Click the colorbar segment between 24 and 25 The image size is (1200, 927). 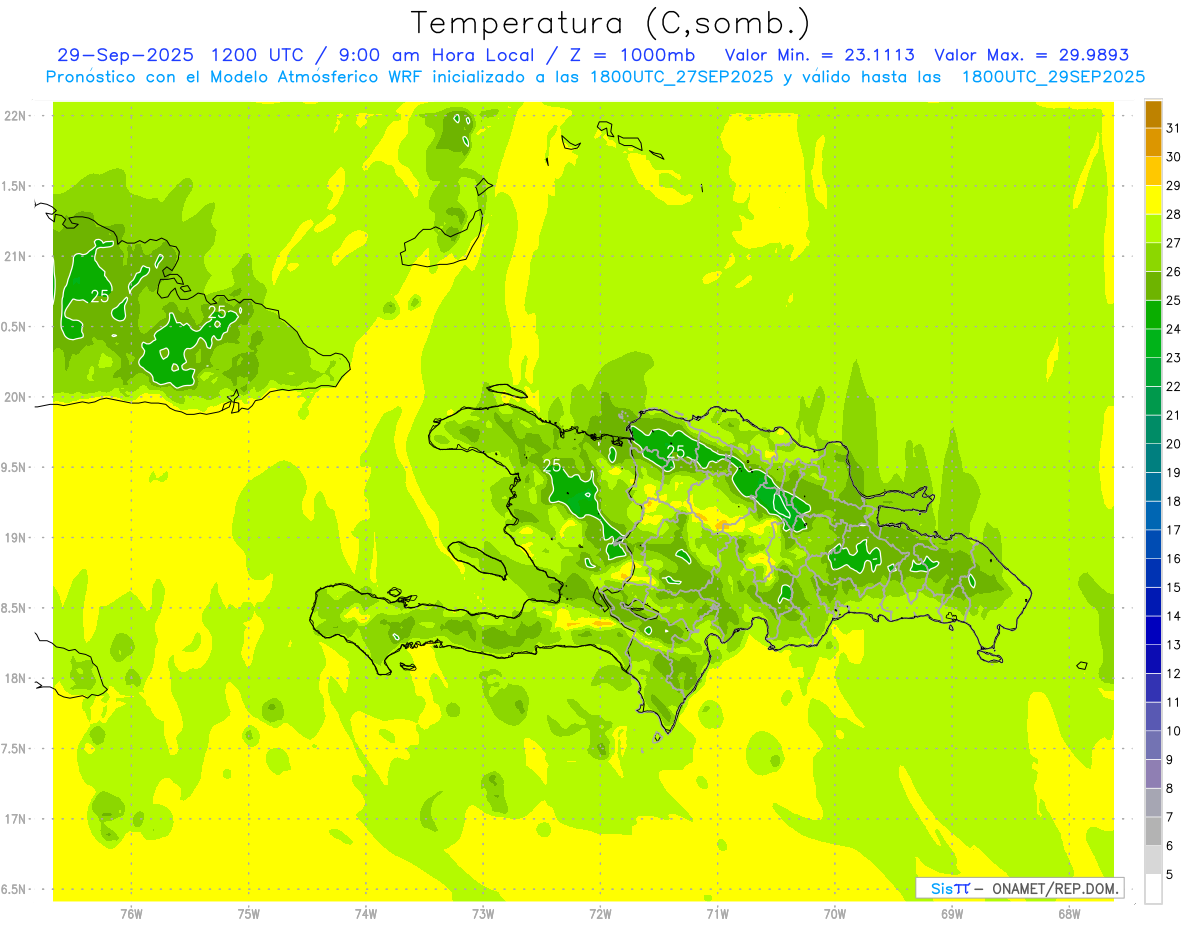coord(1153,314)
